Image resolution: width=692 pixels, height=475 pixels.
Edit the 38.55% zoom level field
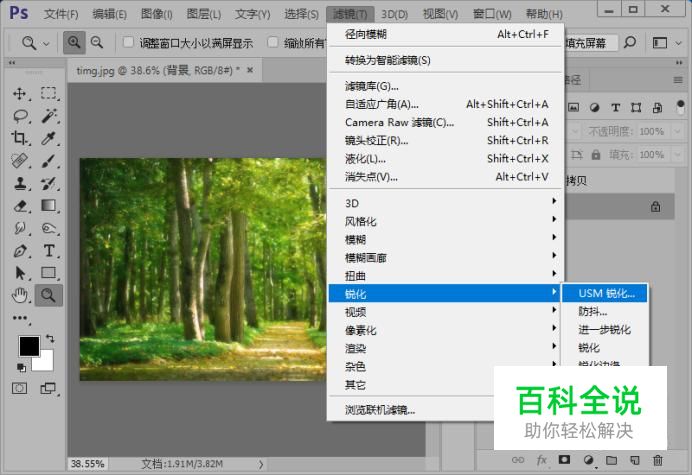point(87,464)
